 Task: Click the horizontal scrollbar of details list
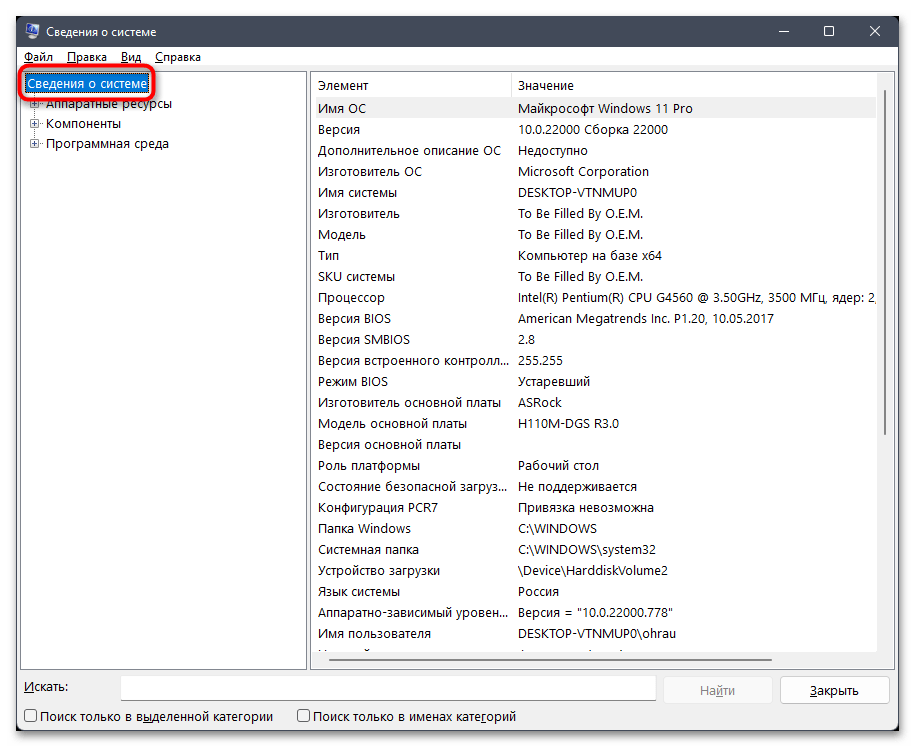(x=550, y=660)
